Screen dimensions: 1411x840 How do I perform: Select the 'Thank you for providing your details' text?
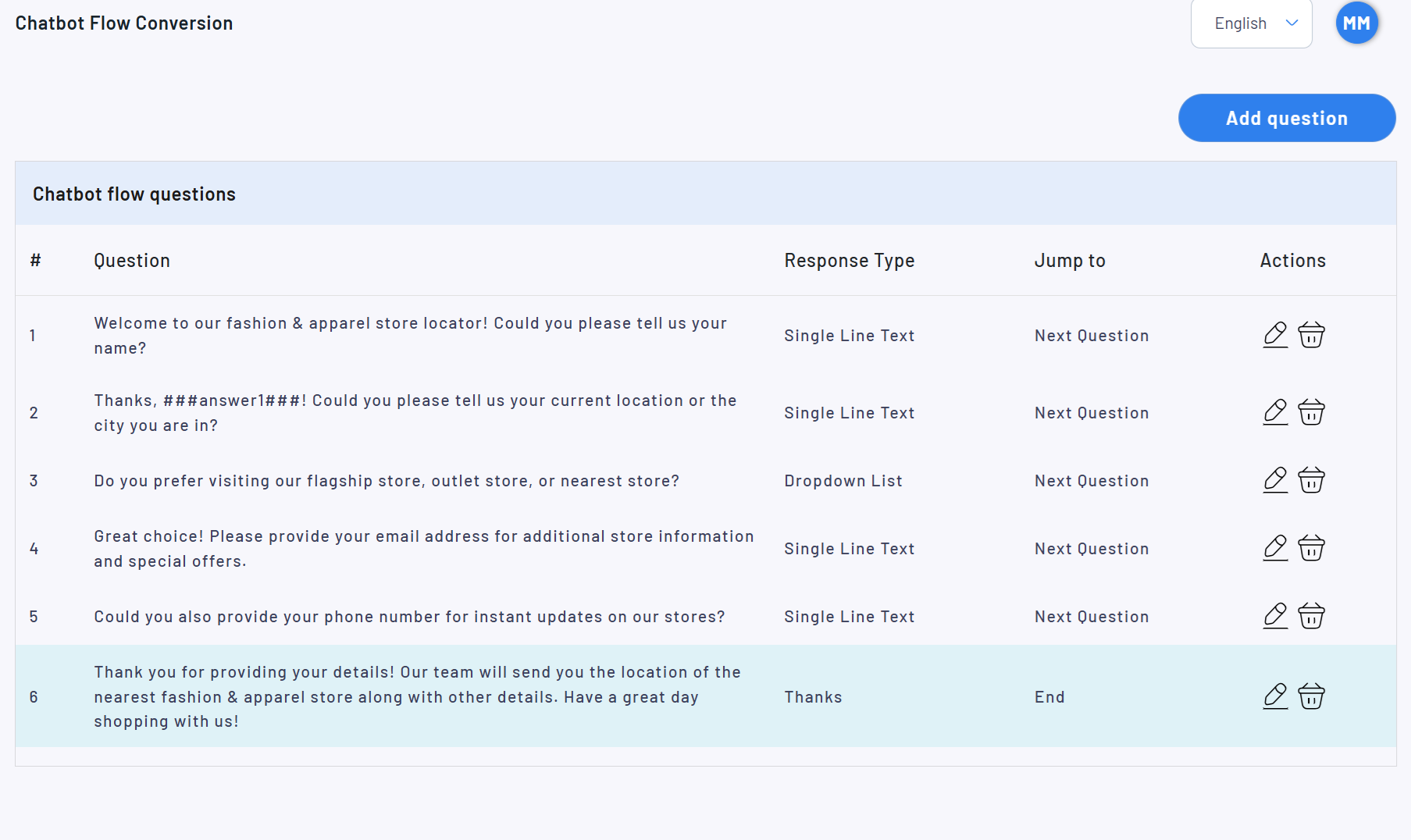pyautogui.click(x=418, y=696)
